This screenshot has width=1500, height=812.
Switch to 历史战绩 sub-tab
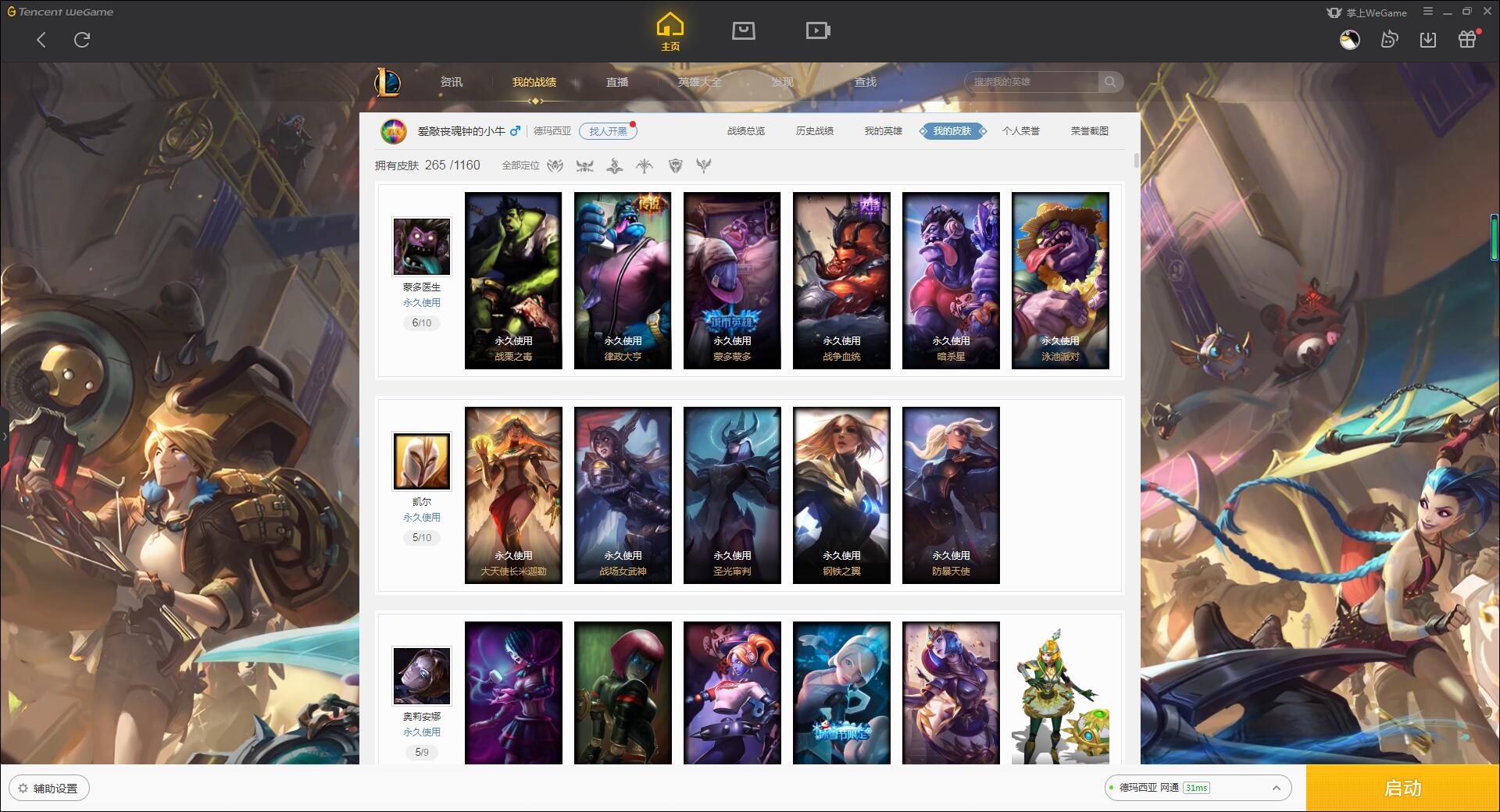click(x=815, y=131)
